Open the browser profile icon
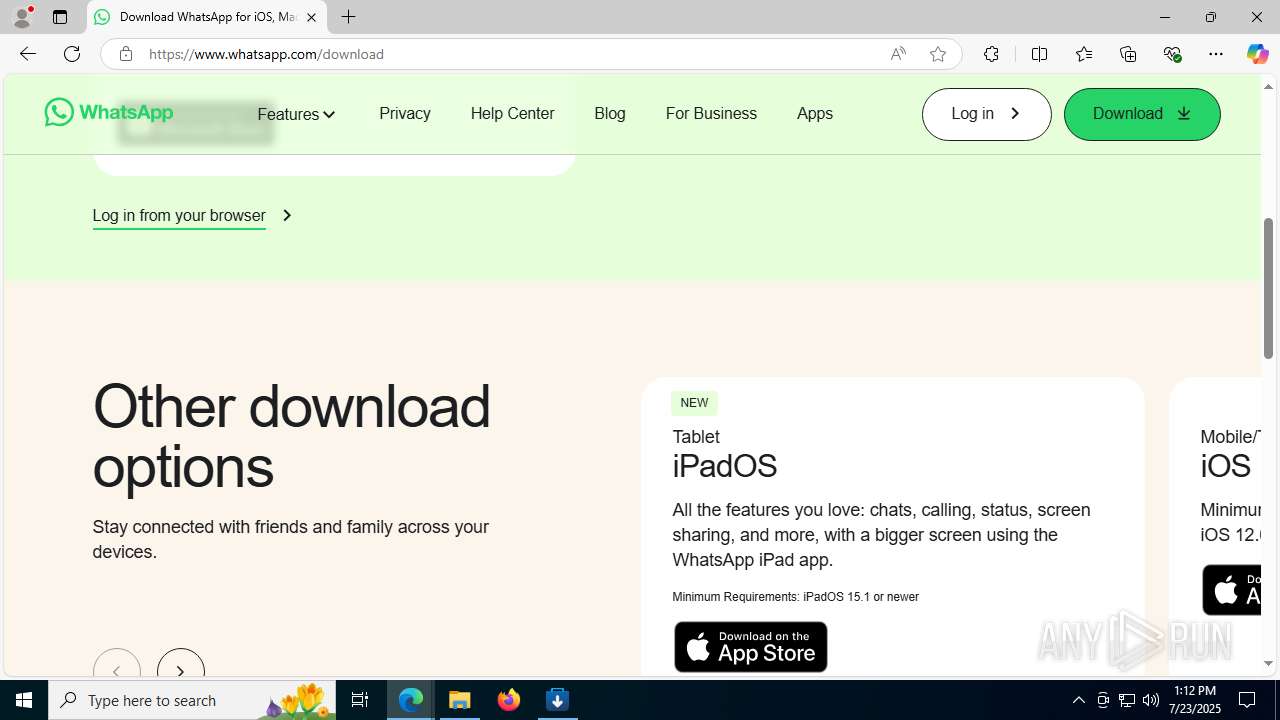 click(x=22, y=17)
